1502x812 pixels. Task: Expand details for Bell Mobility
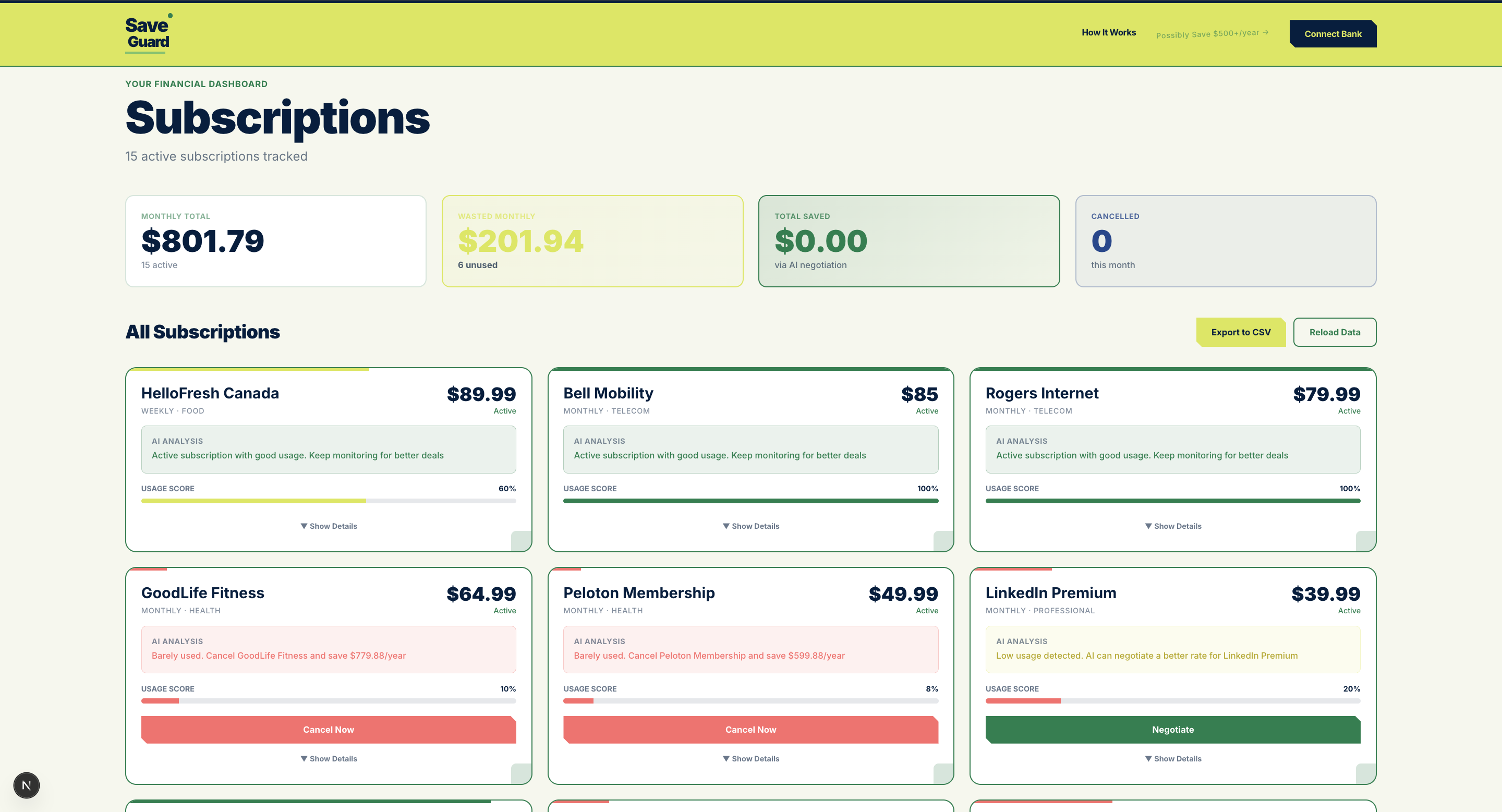750,526
